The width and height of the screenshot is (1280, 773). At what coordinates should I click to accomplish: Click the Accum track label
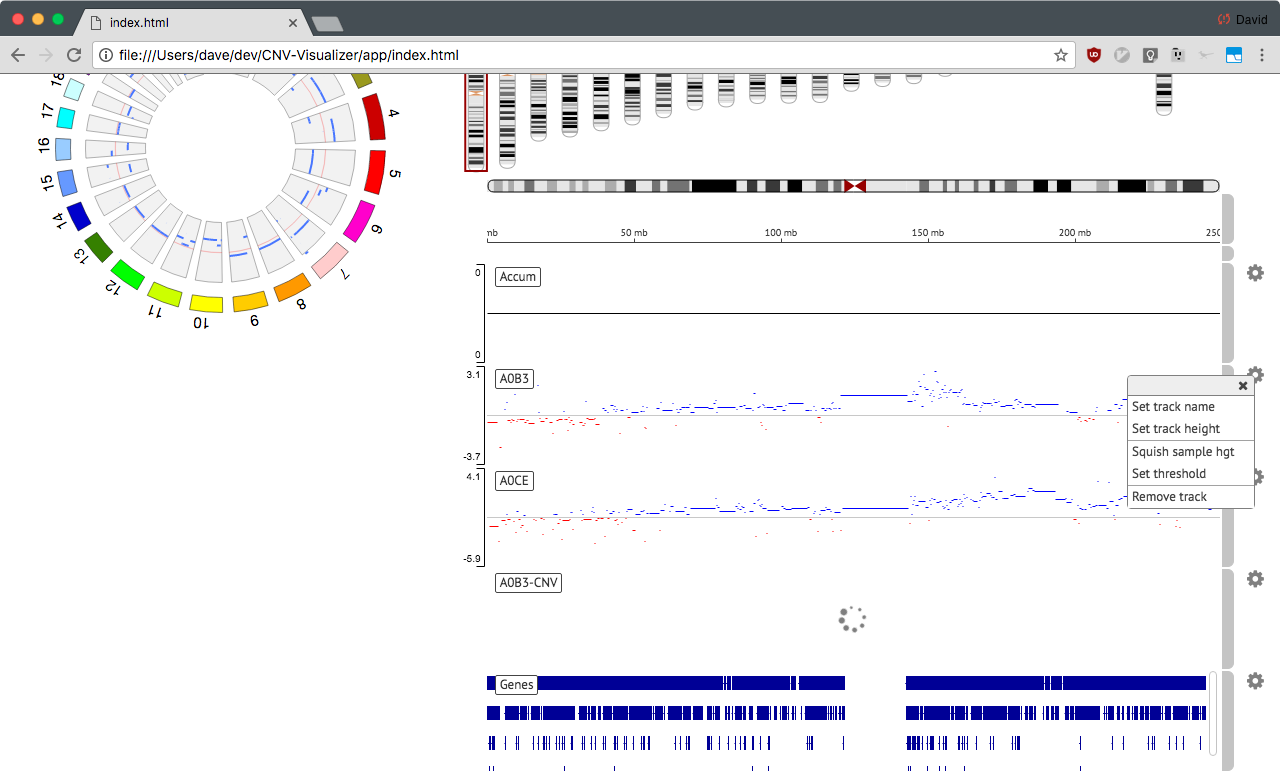click(518, 277)
